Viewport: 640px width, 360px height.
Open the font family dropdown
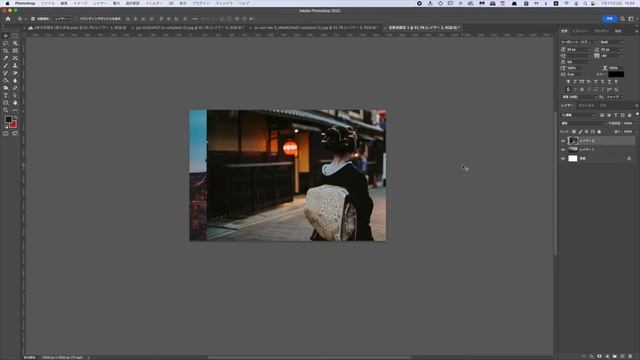579,42
